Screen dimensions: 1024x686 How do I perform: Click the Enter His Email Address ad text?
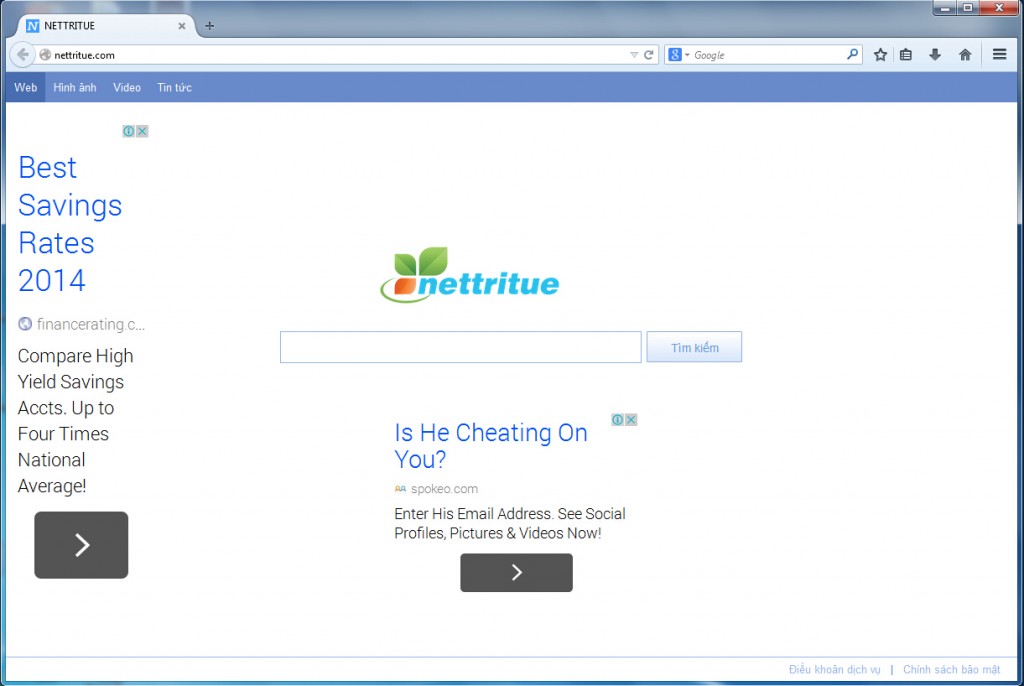tap(509, 523)
